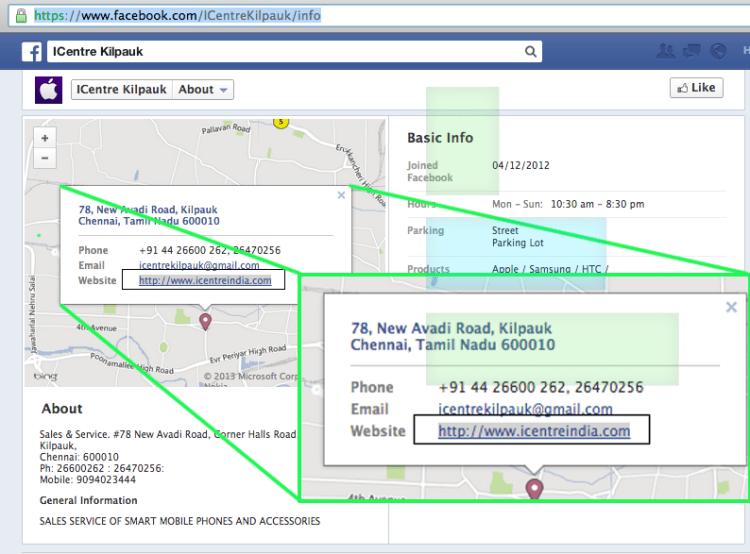
Task: Open the About dropdown menu
Action: 203,89
